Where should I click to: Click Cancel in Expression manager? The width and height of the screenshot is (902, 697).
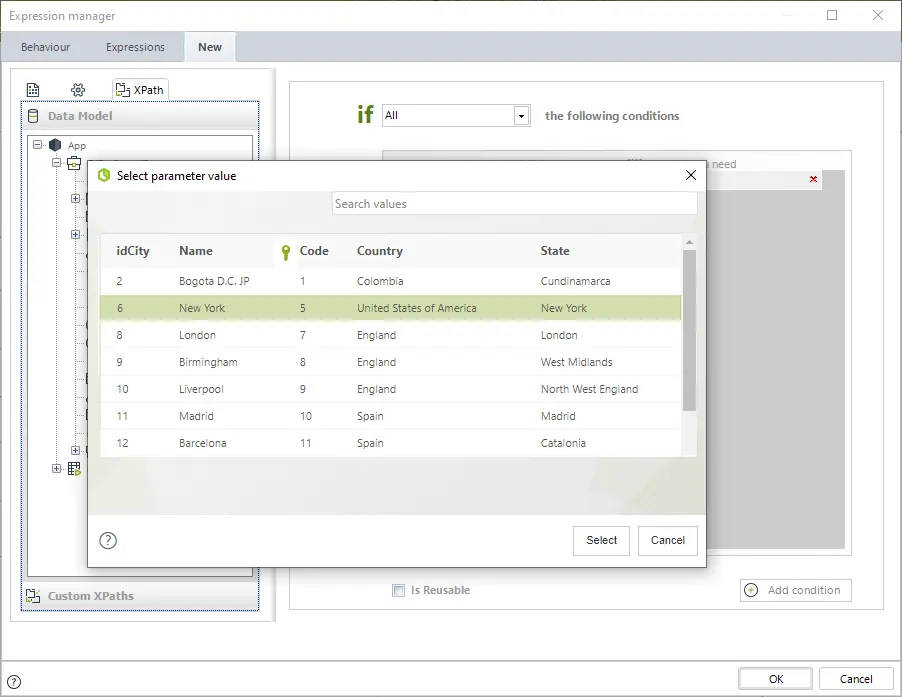pos(856,679)
